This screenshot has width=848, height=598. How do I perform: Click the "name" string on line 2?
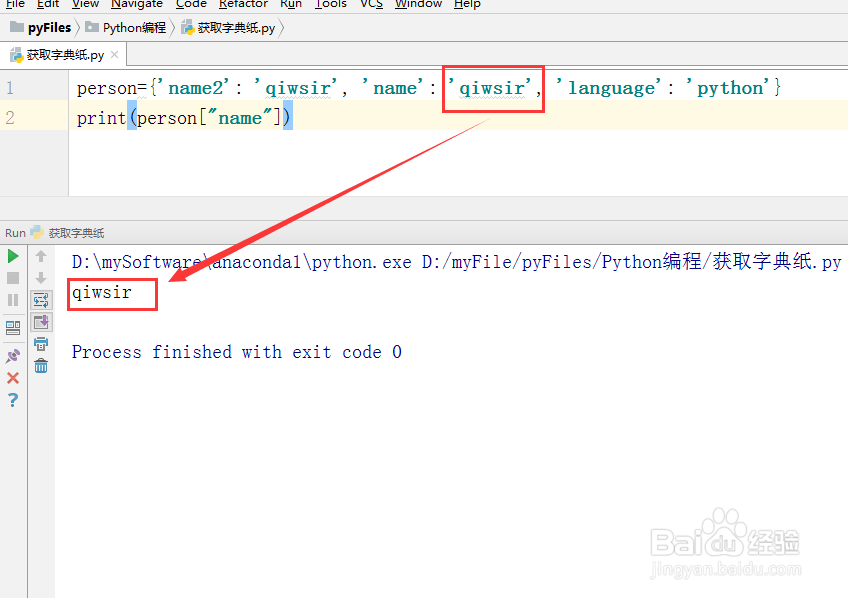pos(240,118)
